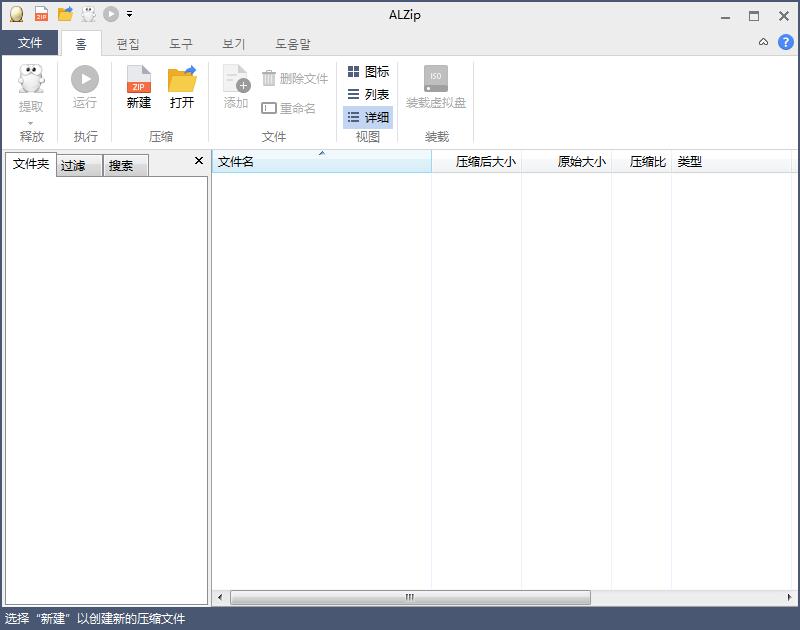Click the ALZip egg icon in title bar
The height and width of the screenshot is (630, 800).
[16, 14]
